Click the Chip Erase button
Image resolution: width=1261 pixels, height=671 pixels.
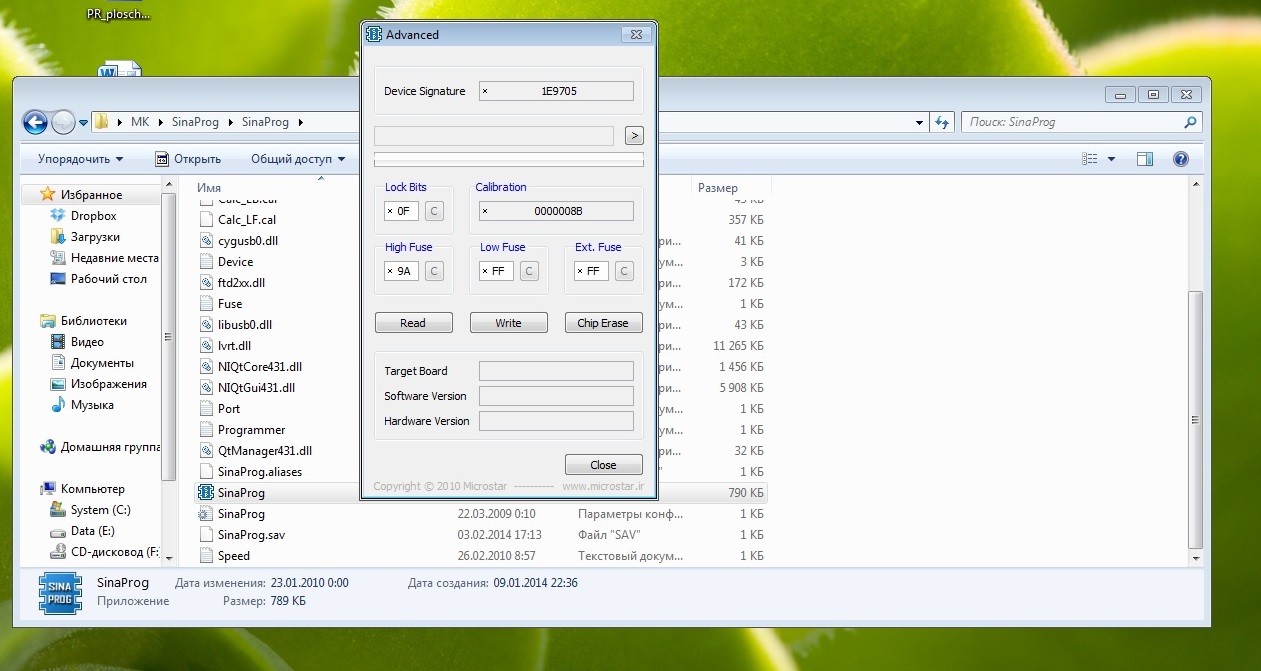(x=603, y=323)
